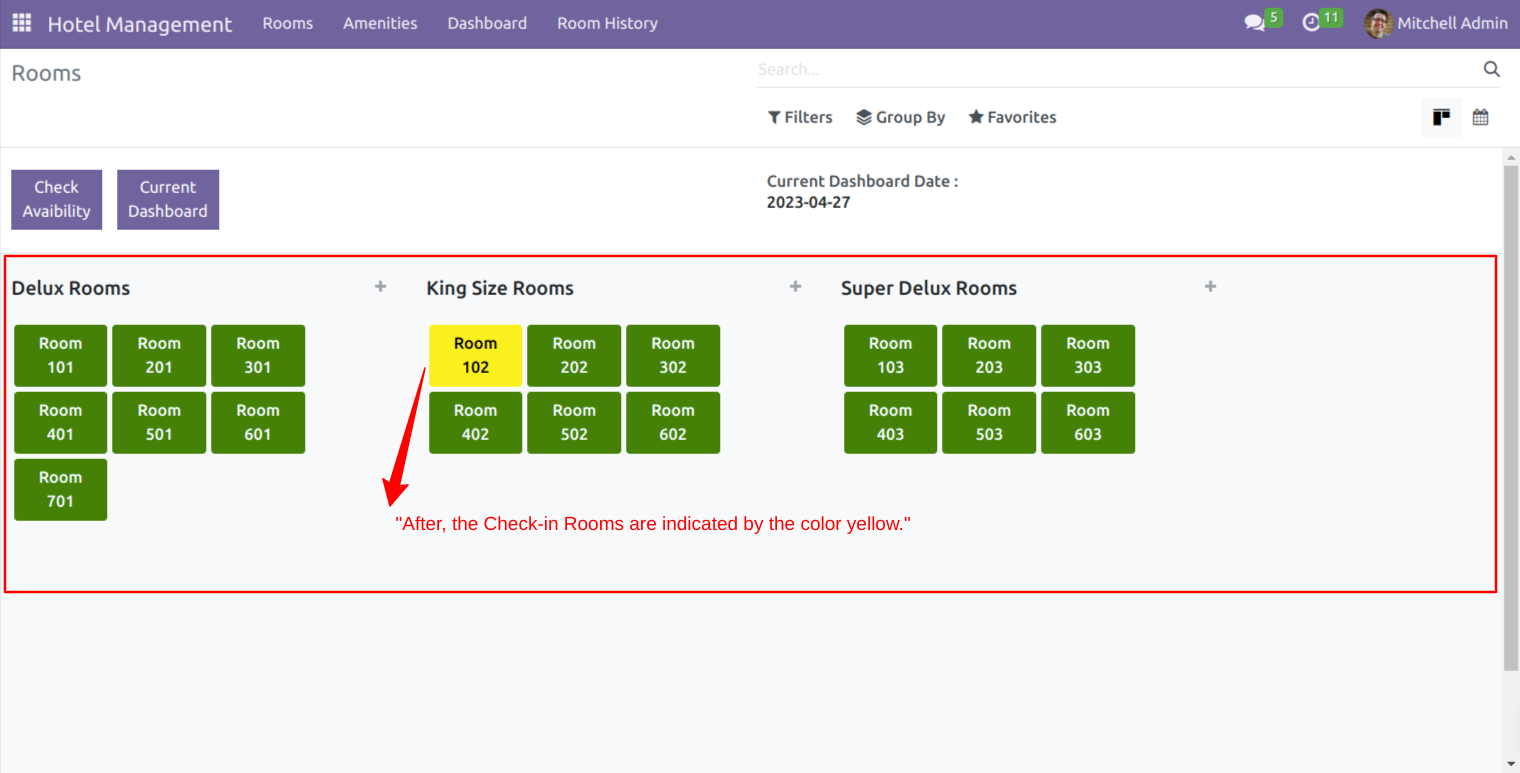This screenshot has width=1520, height=773.
Task: Add a room in Delux Rooms column
Action: 380,287
